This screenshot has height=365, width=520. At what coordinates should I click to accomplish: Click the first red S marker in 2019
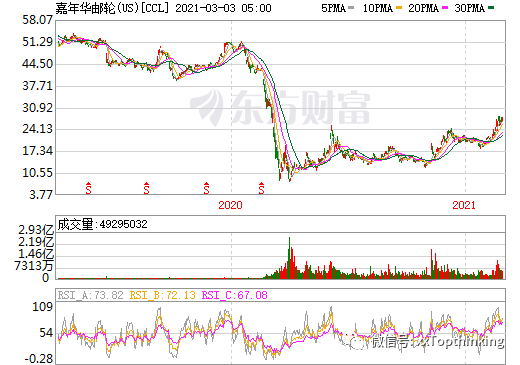pos(88,188)
